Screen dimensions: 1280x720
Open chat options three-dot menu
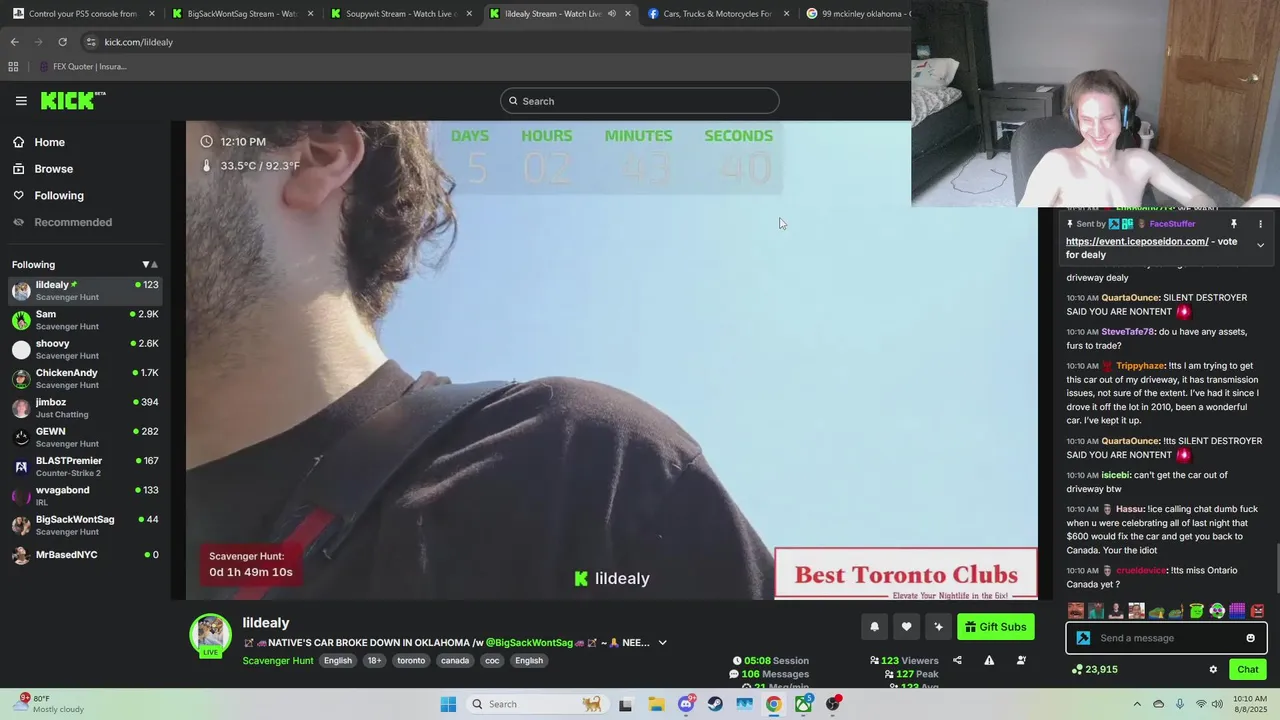tap(1260, 224)
